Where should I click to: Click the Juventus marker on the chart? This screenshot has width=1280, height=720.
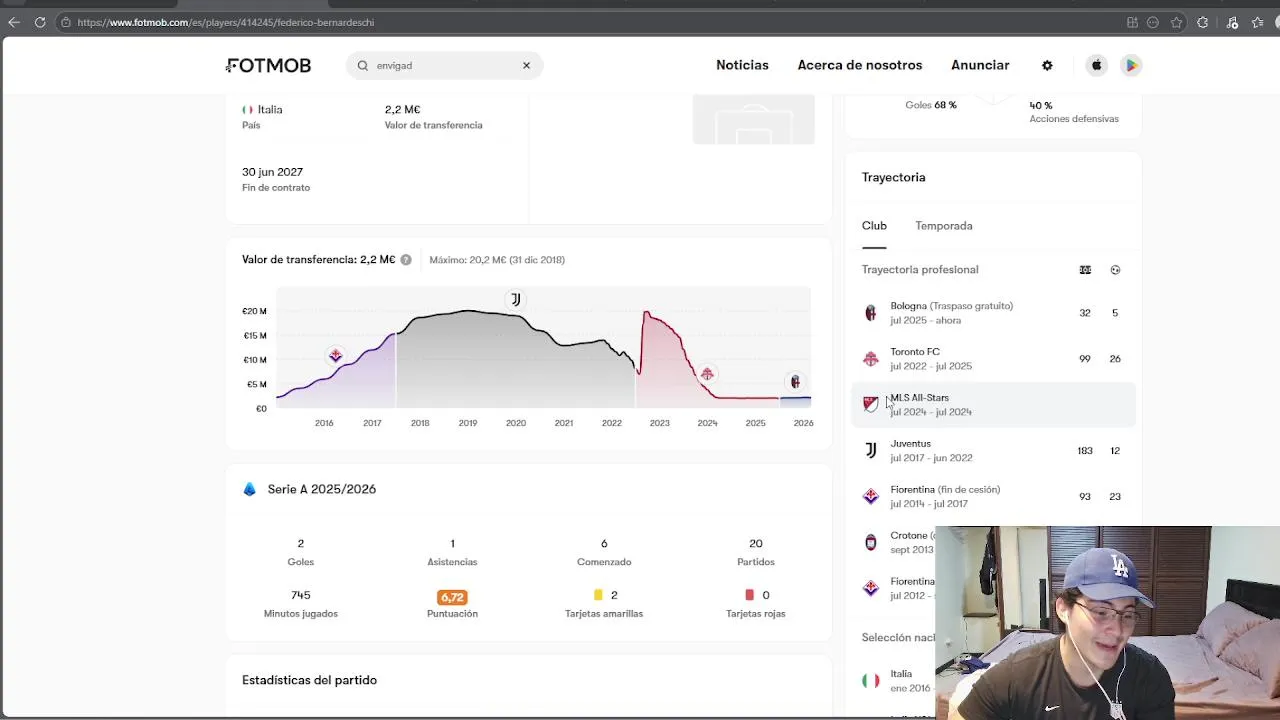pos(515,299)
